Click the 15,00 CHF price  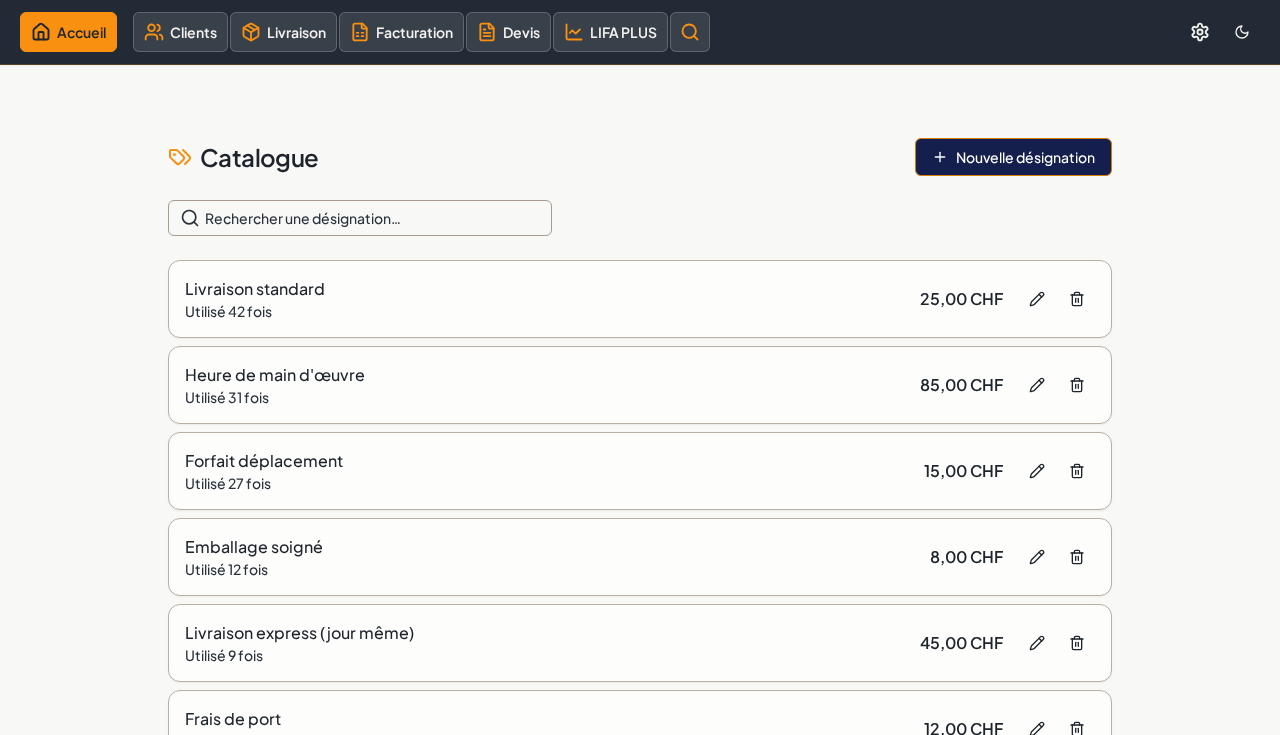(964, 471)
